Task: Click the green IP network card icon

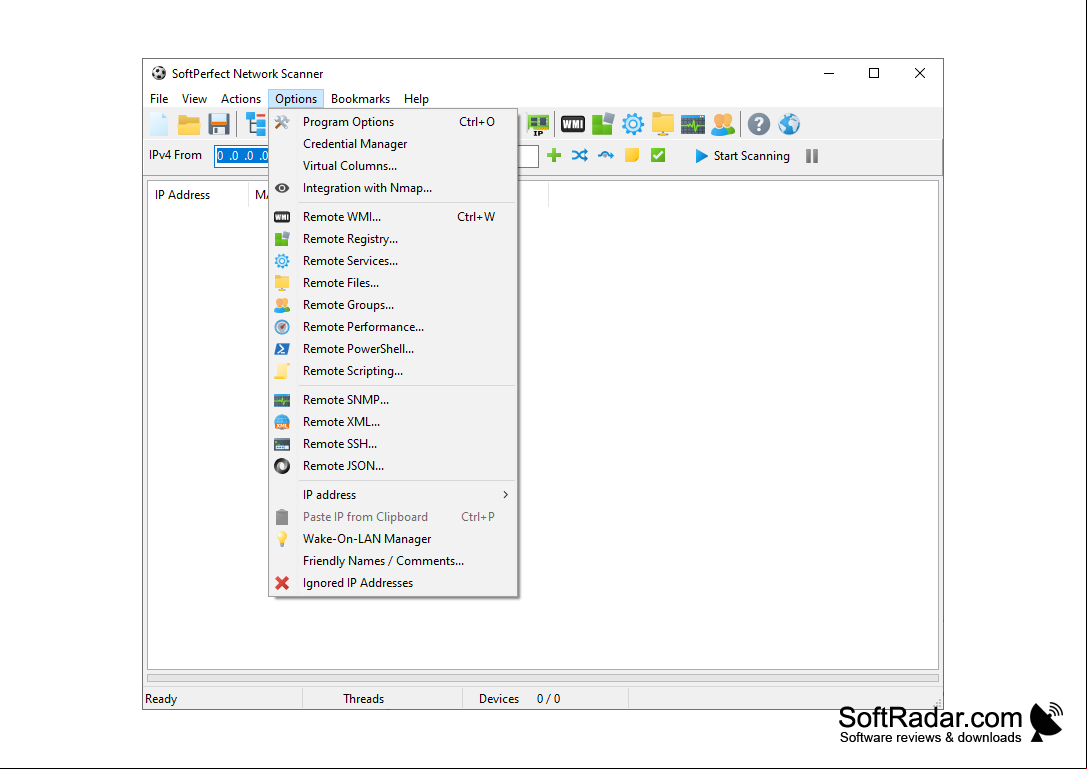Action: tap(538, 124)
